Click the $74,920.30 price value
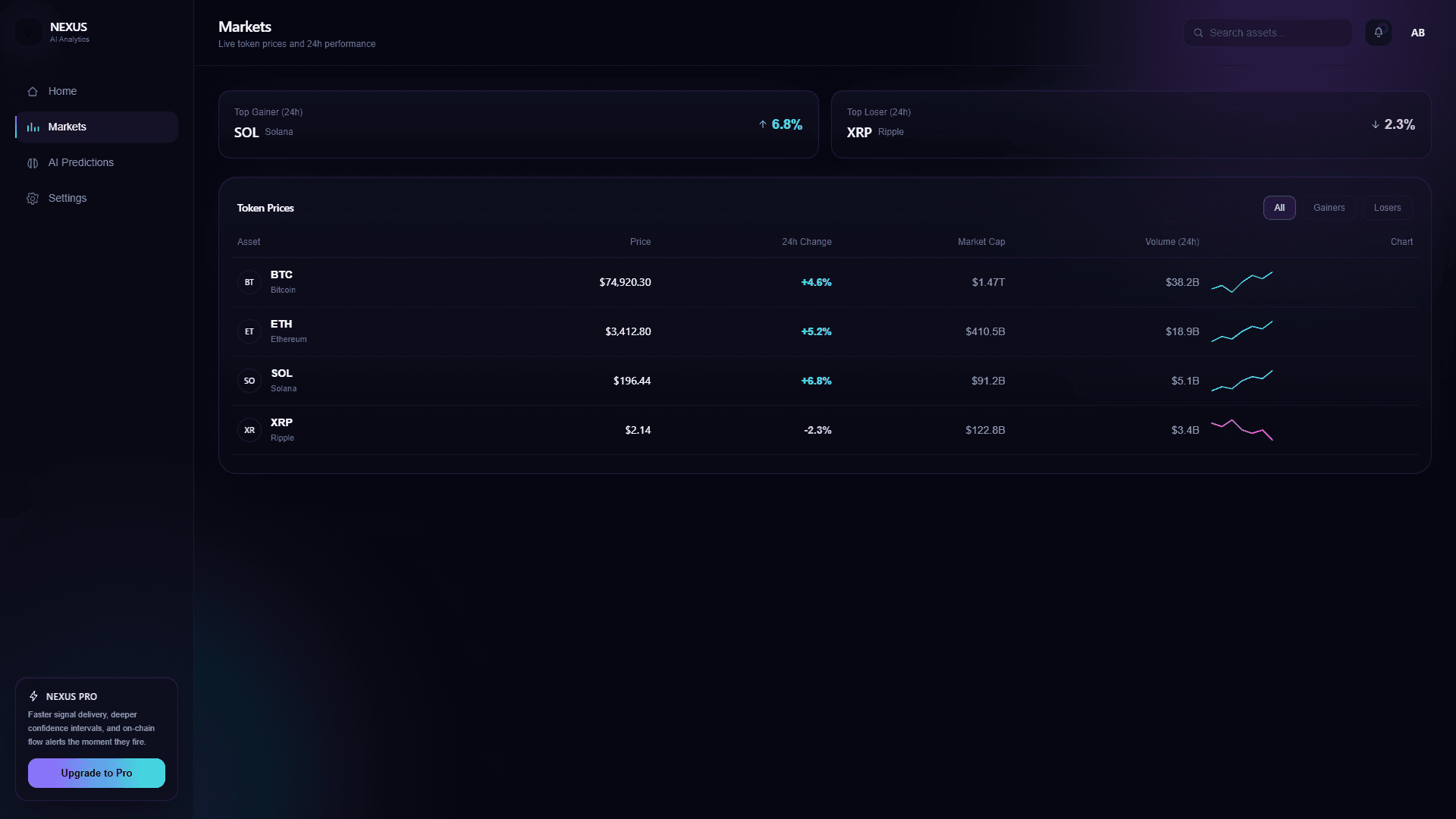 pos(625,282)
